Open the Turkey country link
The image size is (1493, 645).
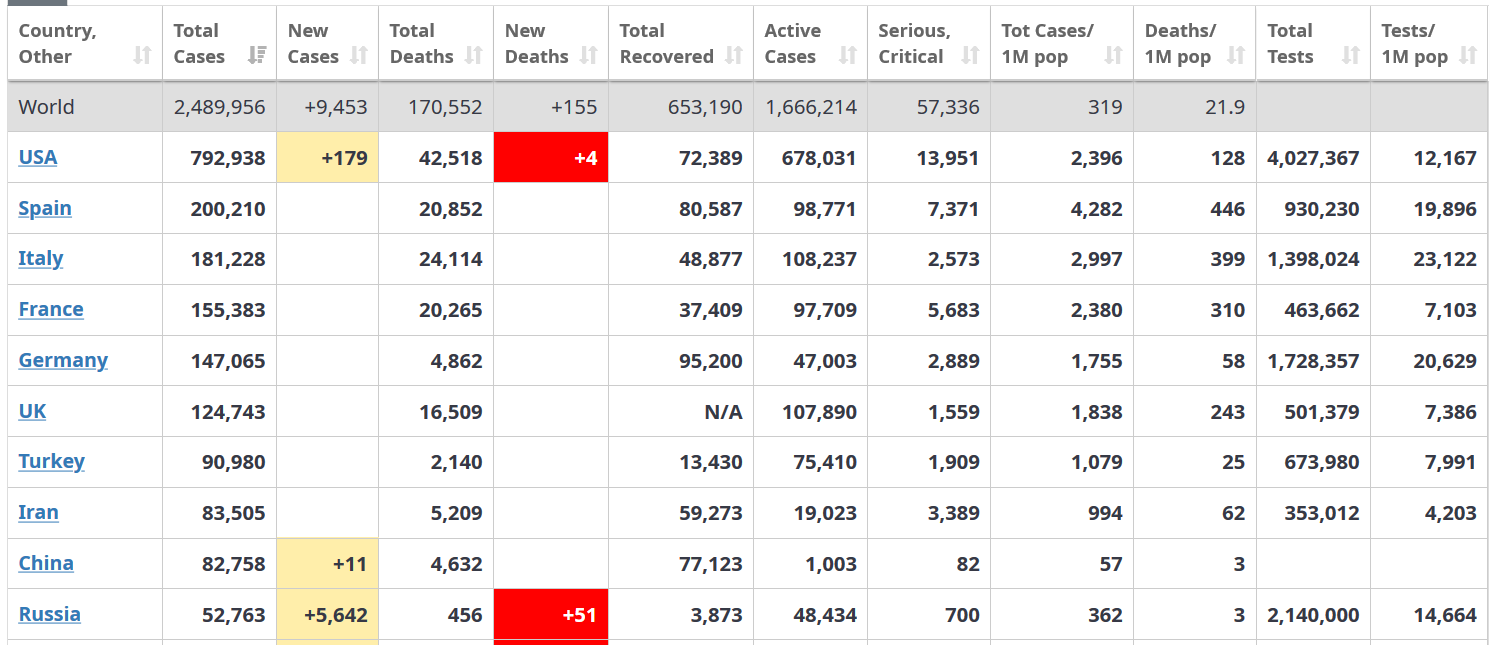(x=51, y=461)
